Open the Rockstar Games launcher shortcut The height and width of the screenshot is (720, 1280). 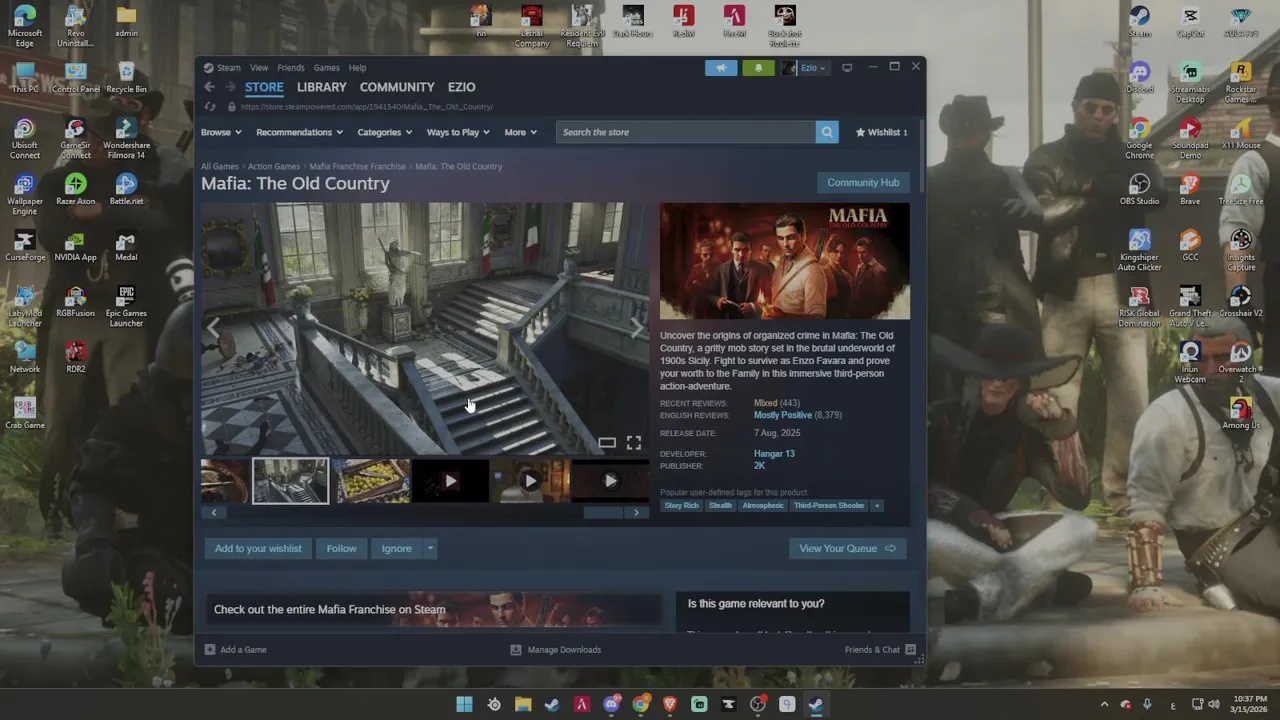coord(1240,83)
